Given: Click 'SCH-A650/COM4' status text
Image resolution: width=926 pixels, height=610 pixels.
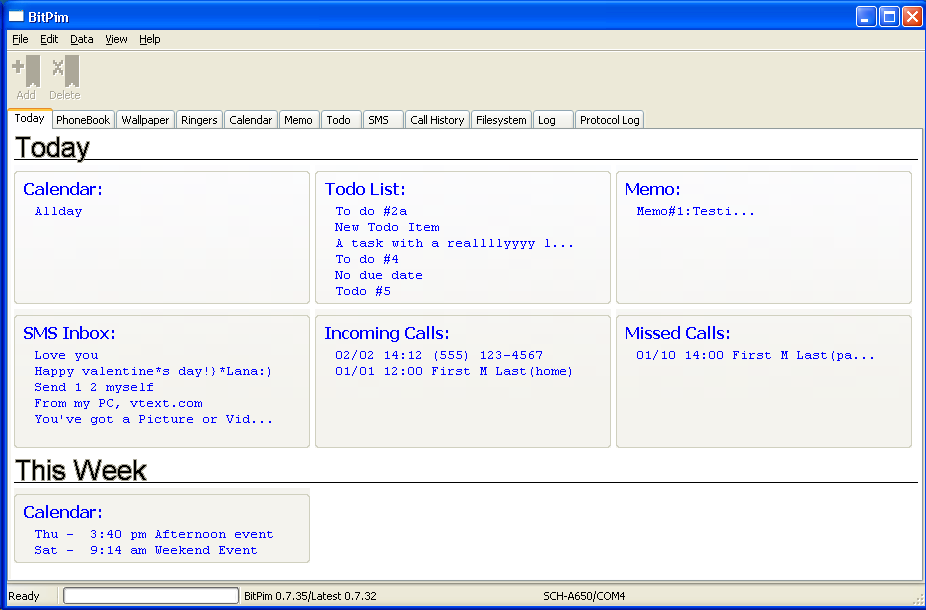Looking at the screenshot, I should (x=584, y=596).
